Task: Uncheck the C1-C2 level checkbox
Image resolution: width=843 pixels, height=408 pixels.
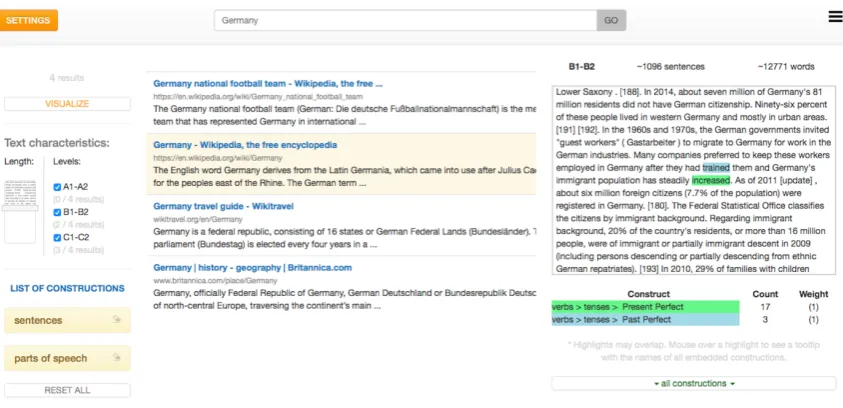Action: coord(57,238)
